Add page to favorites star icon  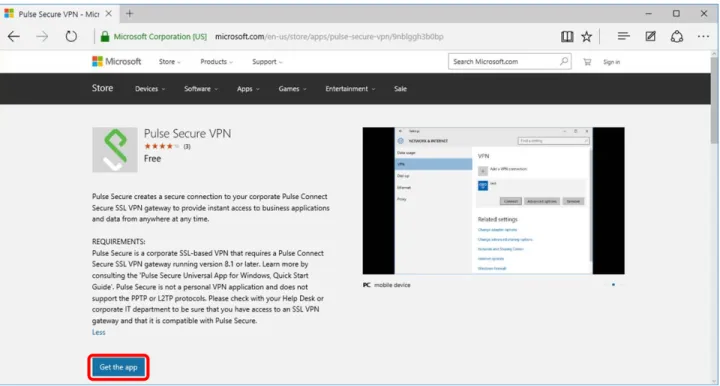(x=586, y=36)
